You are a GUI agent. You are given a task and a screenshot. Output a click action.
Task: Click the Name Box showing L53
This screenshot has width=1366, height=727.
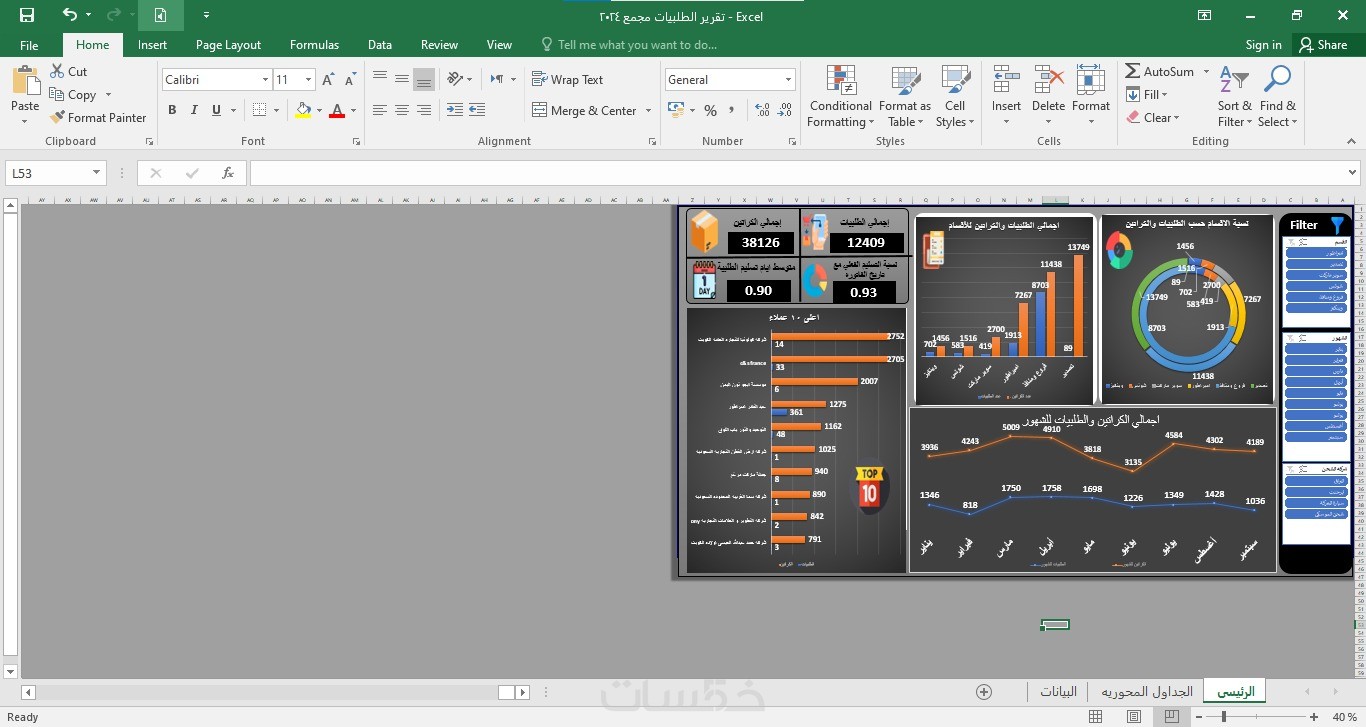tap(48, 173)
